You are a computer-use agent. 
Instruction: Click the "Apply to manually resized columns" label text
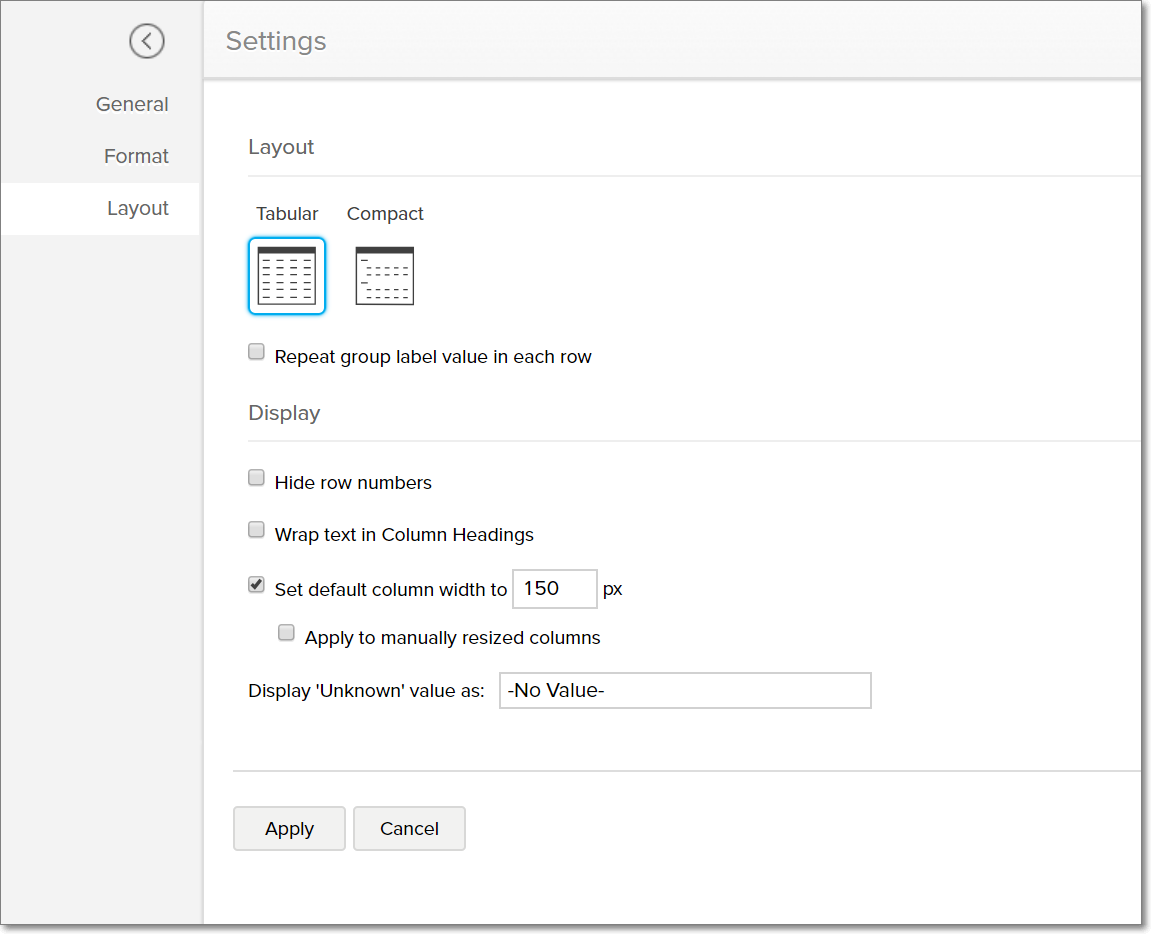(x=452, y=638)
